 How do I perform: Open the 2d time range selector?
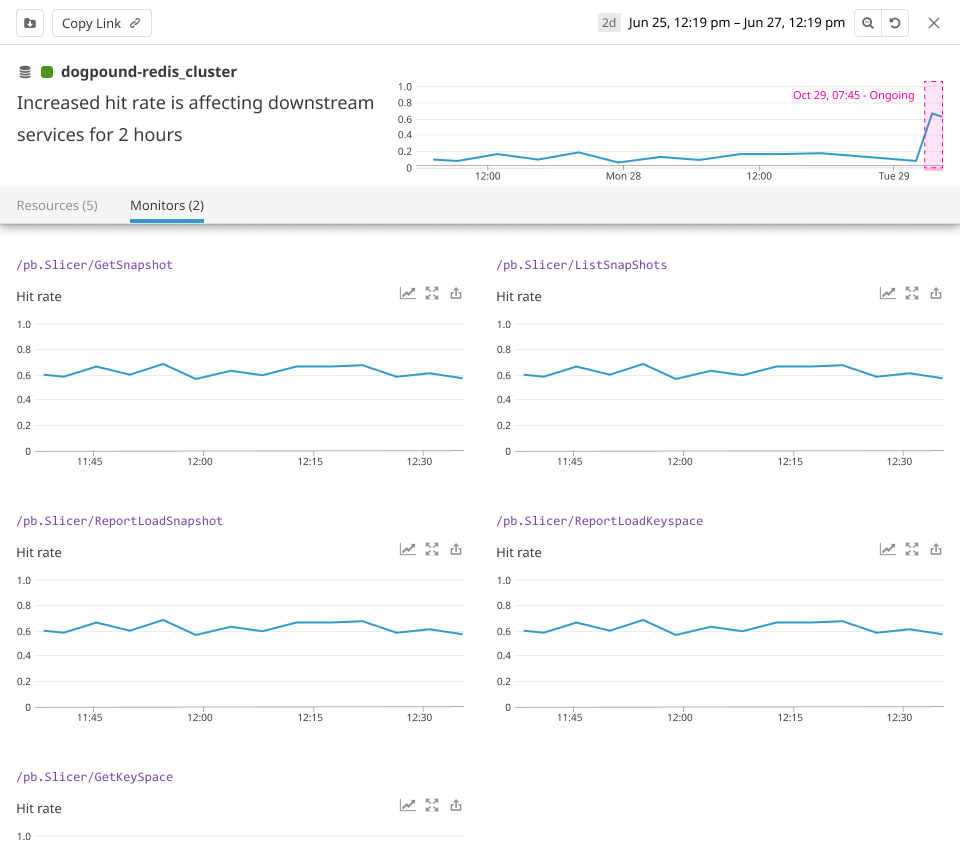click(x=609, y=23)
